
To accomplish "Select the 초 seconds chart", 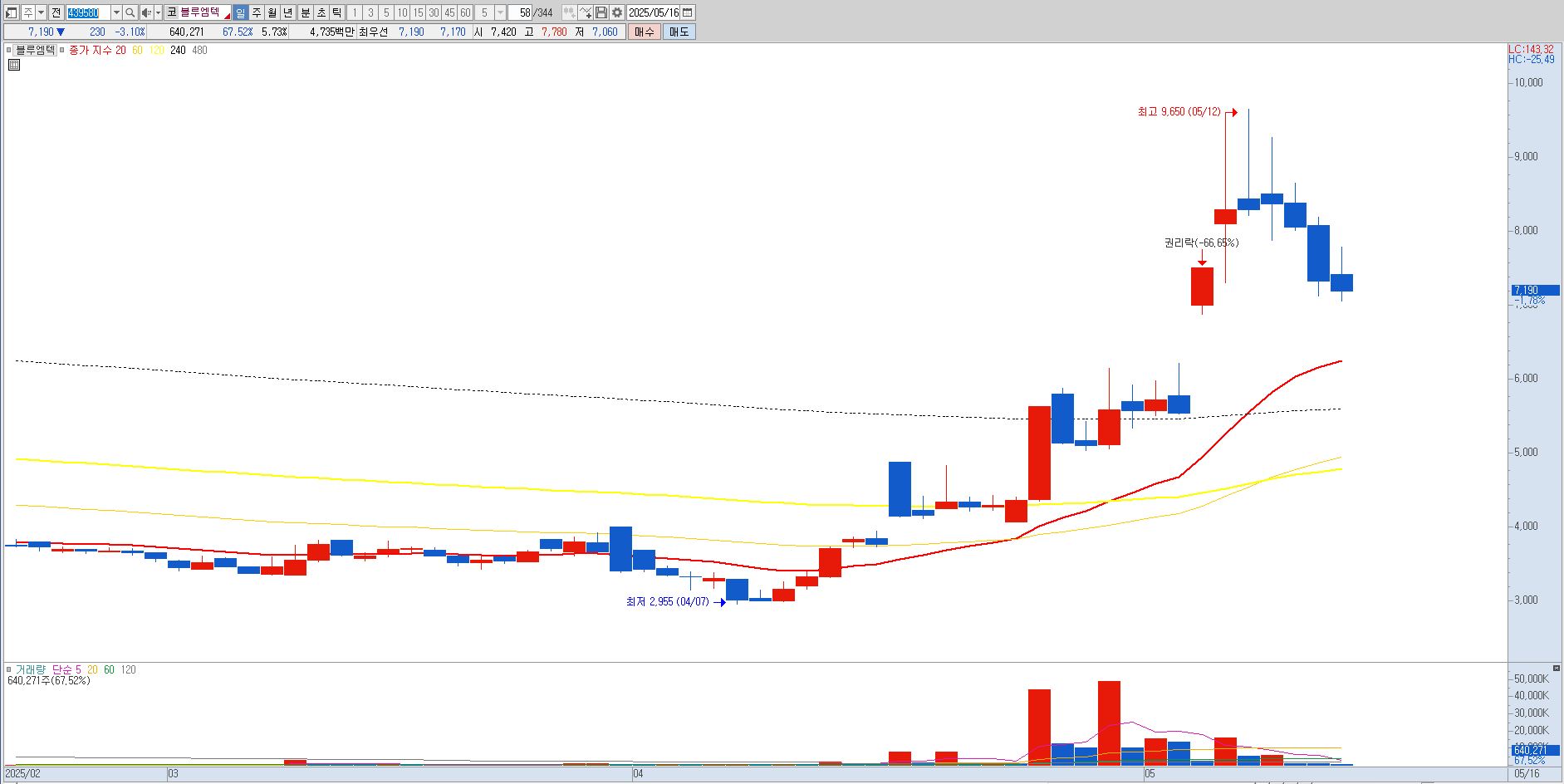I will click(x=321, y=12).
